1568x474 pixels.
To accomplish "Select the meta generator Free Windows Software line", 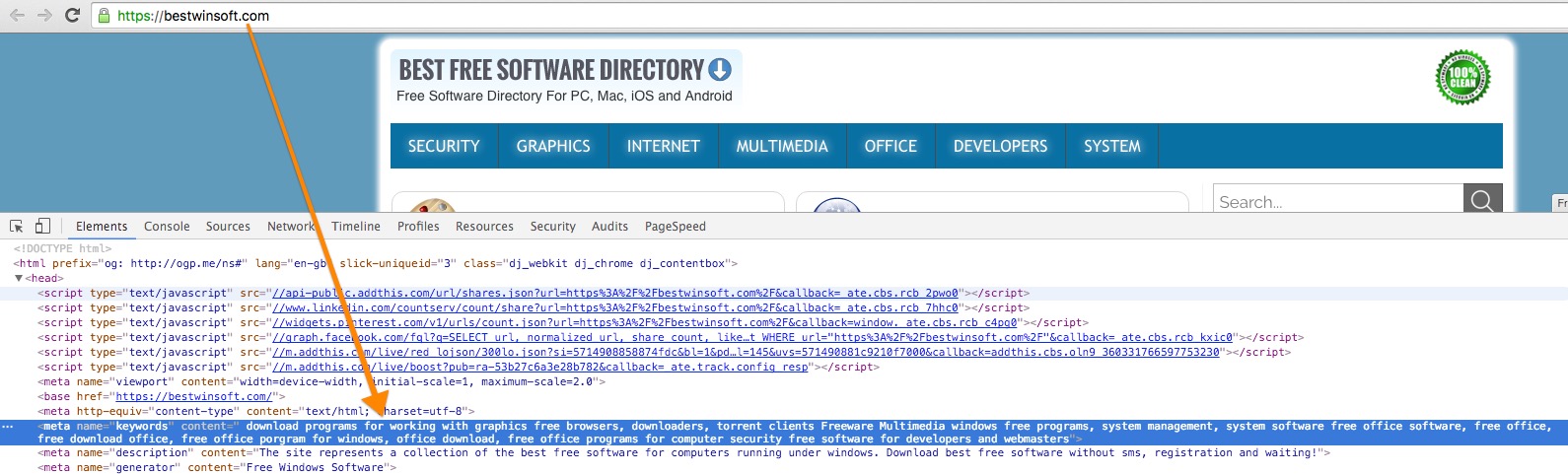I will coord(217,468).
